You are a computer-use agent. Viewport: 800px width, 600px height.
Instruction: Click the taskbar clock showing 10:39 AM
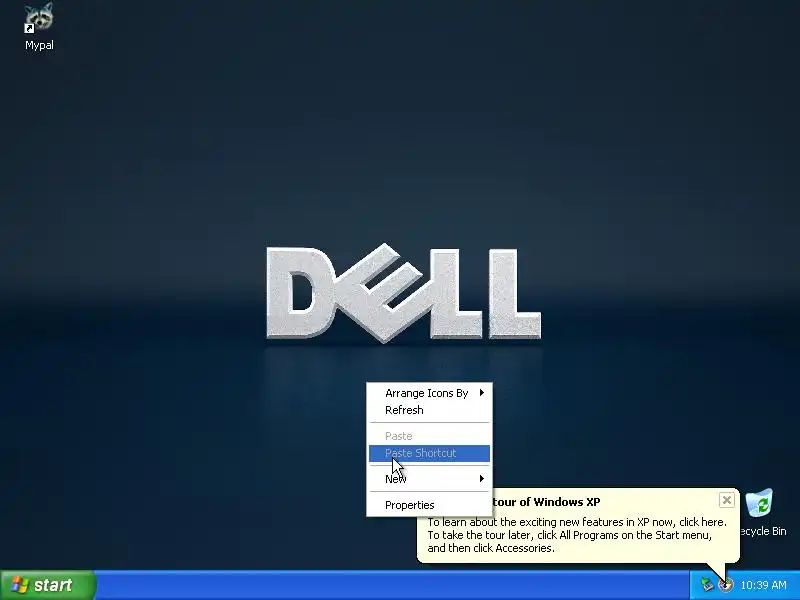coord(763,585)
